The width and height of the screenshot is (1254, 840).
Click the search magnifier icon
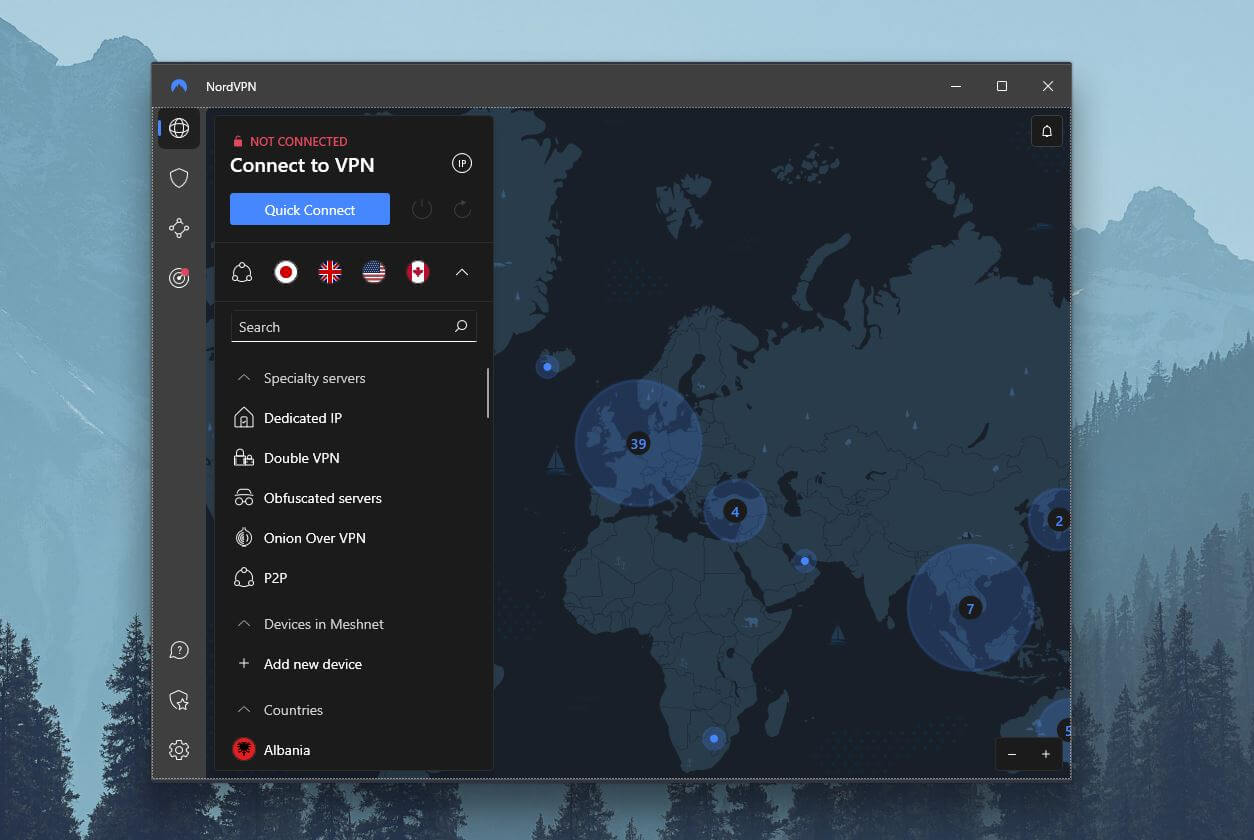pos(461,326)
